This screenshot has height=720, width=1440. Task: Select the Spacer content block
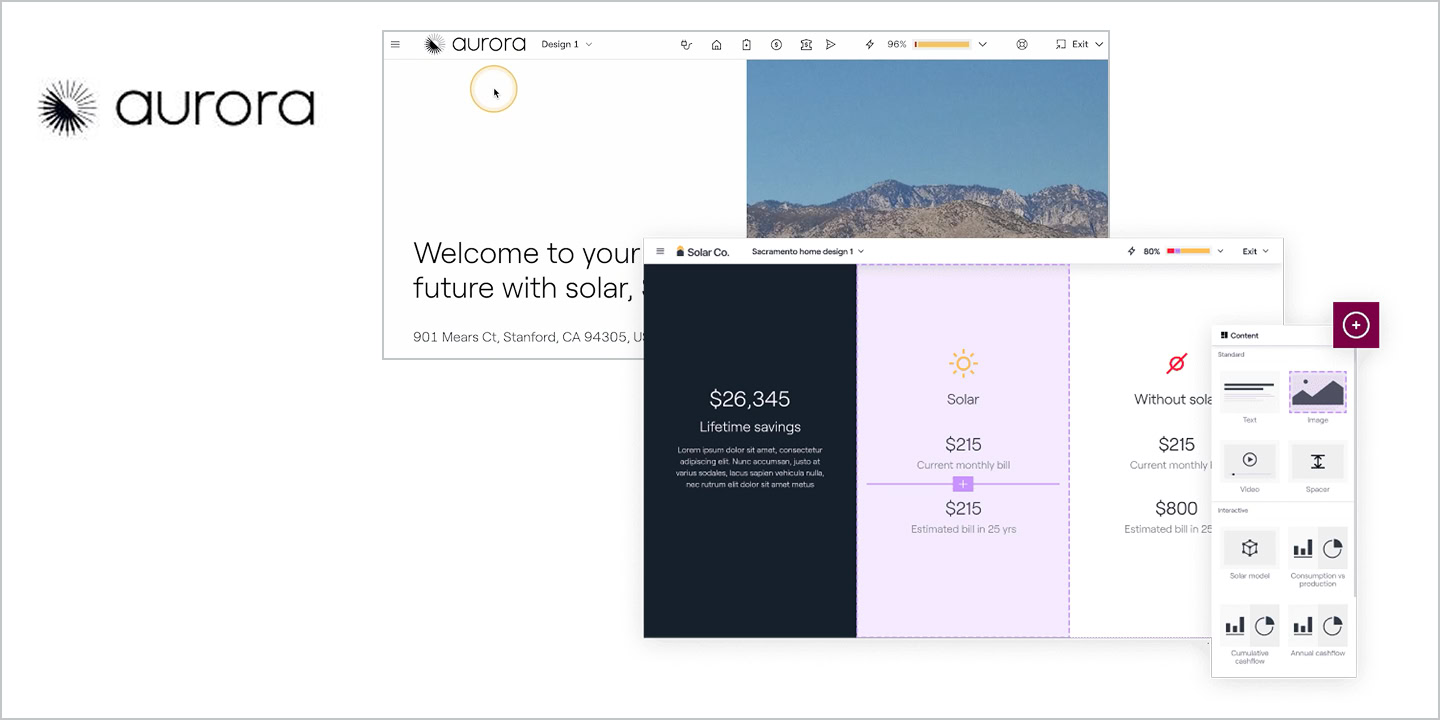click(1317, 461)
